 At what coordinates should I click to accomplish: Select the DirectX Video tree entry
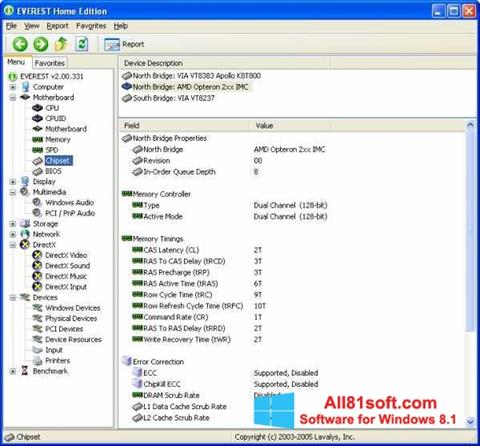66,255
